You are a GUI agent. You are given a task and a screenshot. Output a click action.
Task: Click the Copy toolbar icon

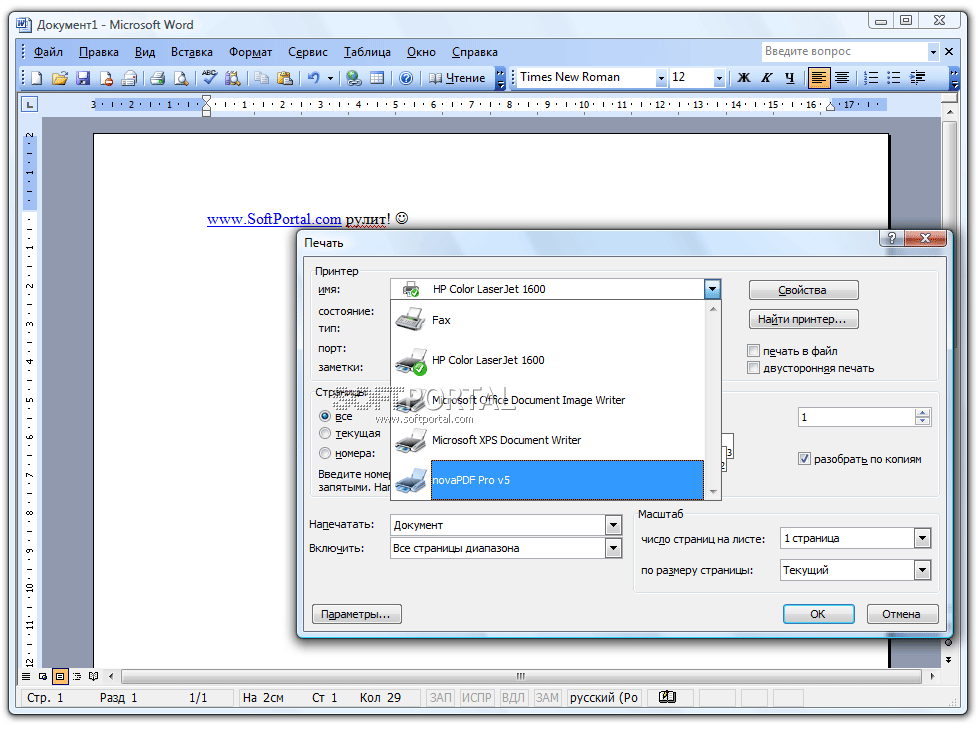click(x=261, y=77)
